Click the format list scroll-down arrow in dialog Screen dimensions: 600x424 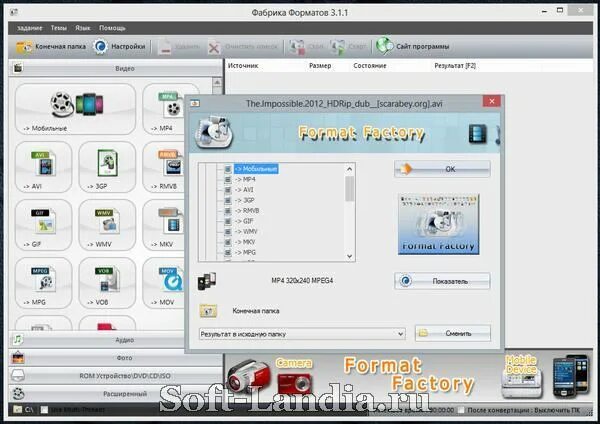[349, 256]
